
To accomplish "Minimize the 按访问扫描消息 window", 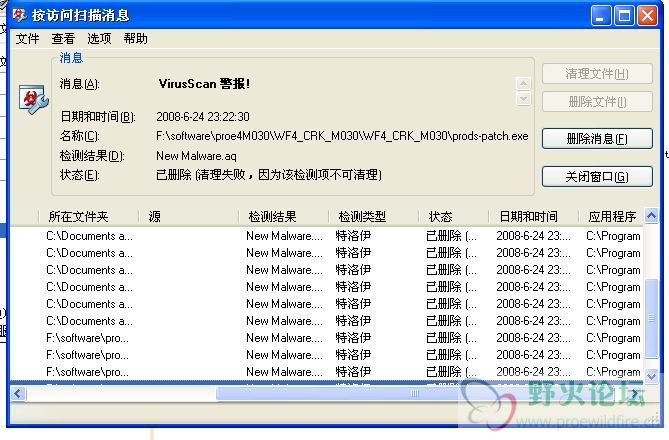I will [x=601, y=16].
